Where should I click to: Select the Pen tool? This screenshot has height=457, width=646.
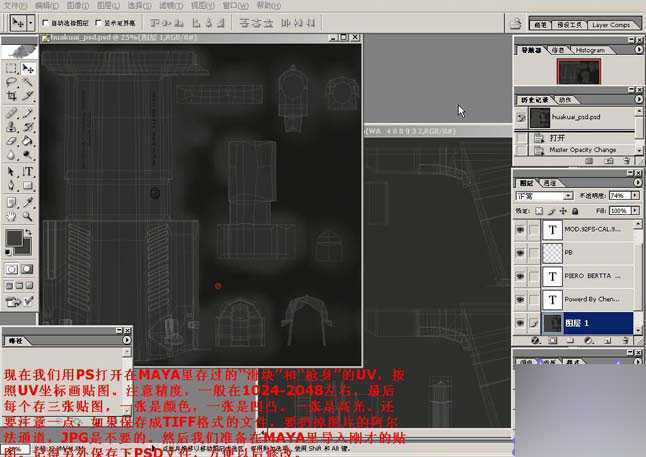[x=12, y=186]
